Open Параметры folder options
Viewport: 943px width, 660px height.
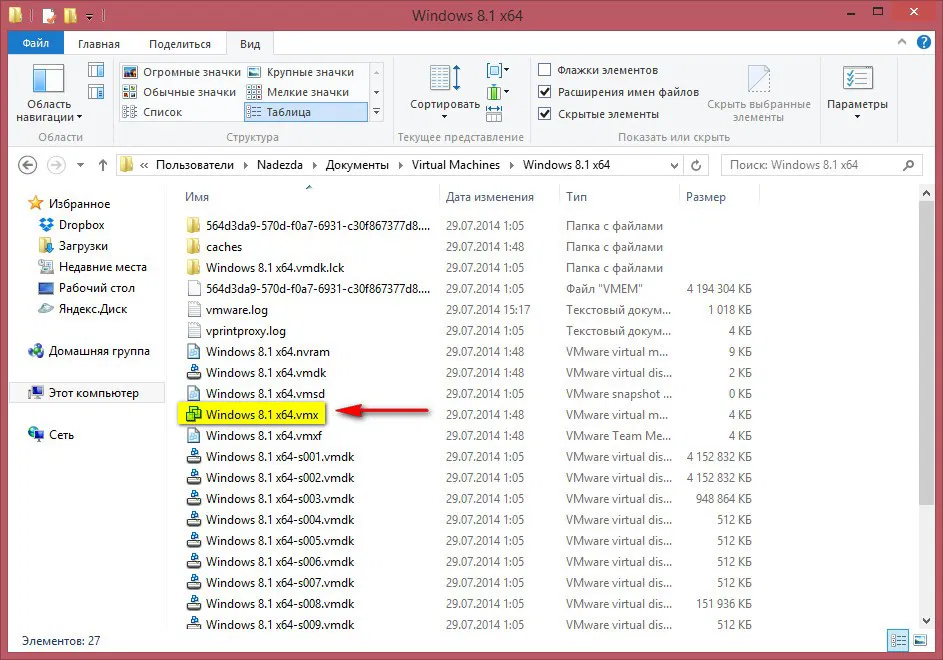coord(857,93)
